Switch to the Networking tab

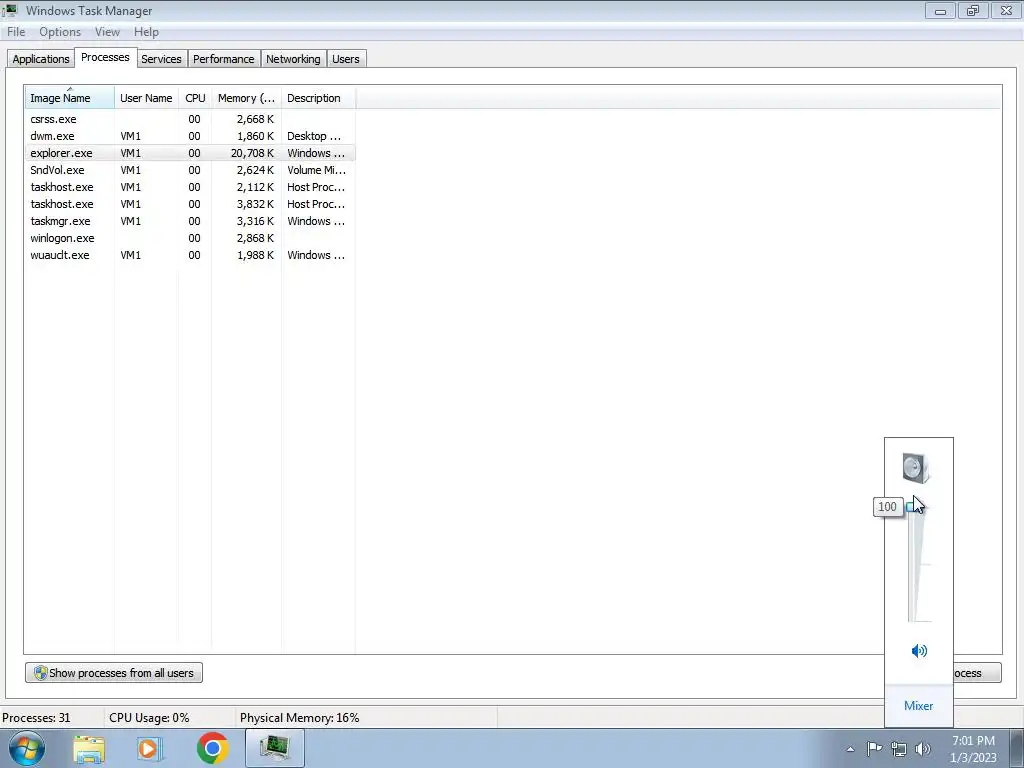pyautogui.click(x=293, y=59)
